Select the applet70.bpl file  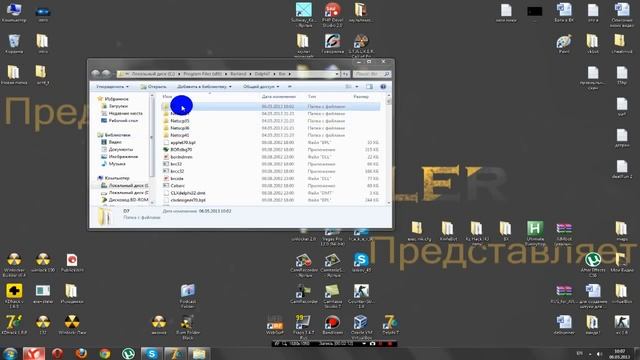[271, 142]
